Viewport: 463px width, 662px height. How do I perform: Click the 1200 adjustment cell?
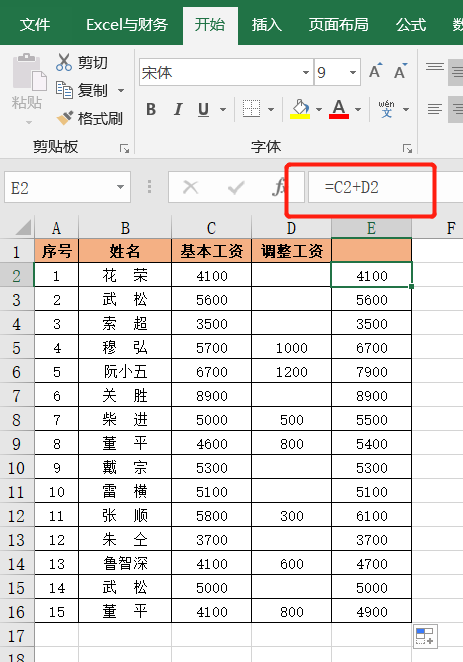pyautogui.click(x=291, y=371)
